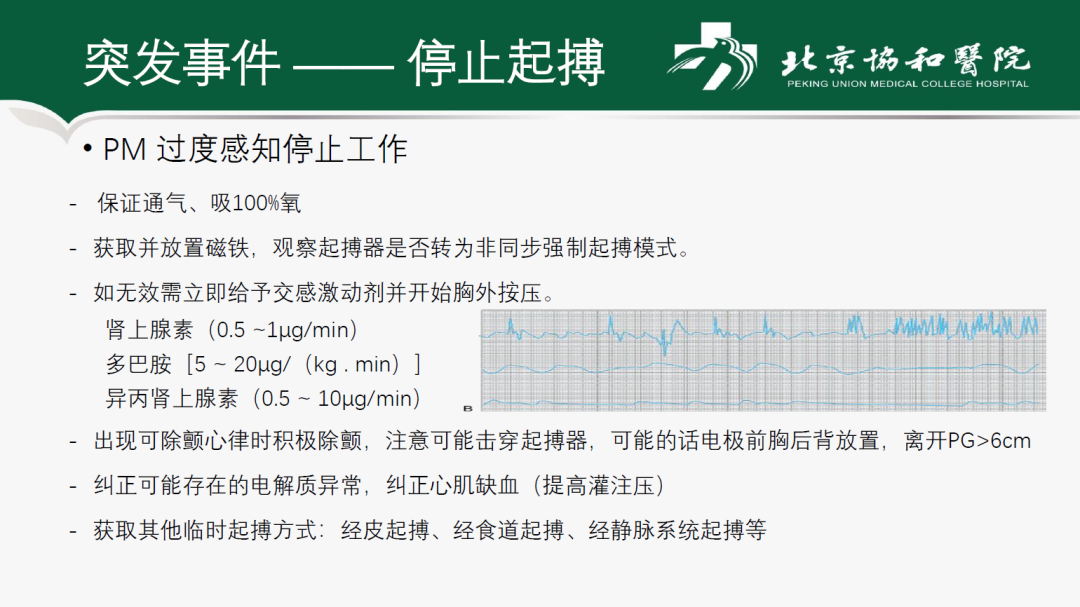This screenshot has height=607, width=1080.
Task: Click the text 离开PG>6cm
Action: tap(967, 441)
